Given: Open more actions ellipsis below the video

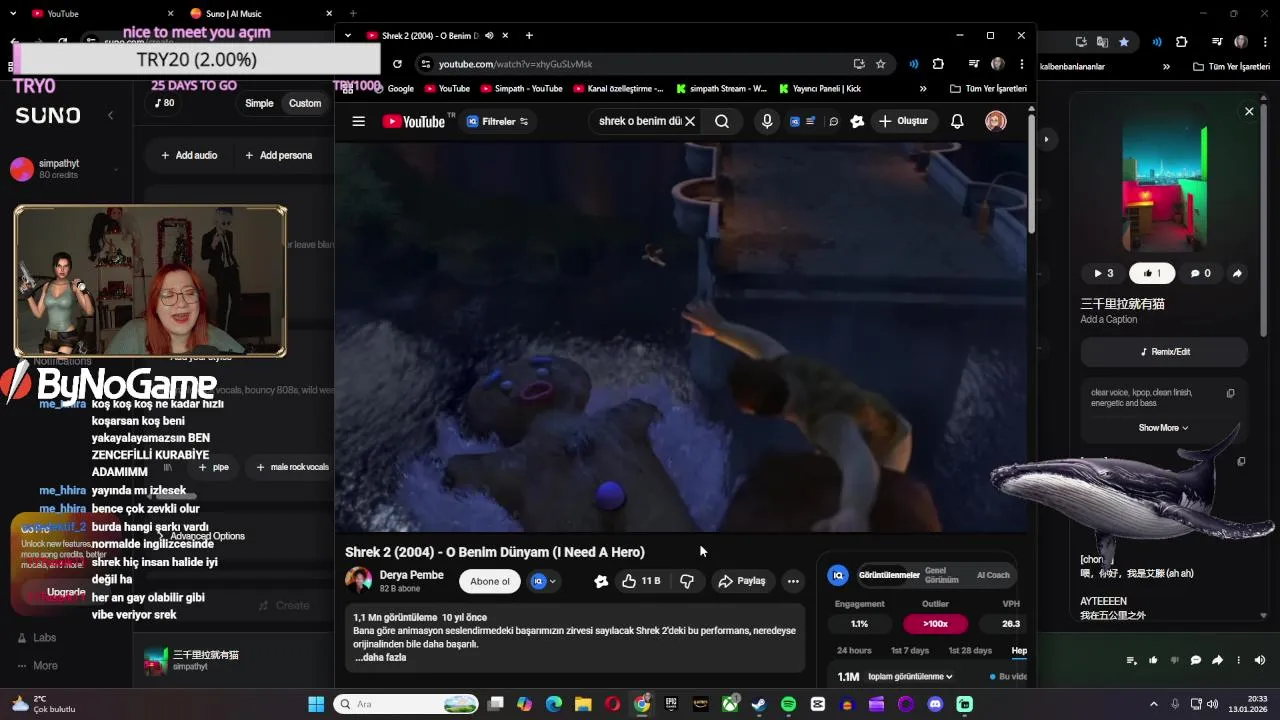Looking at the screenshot, I should point(793,581).
